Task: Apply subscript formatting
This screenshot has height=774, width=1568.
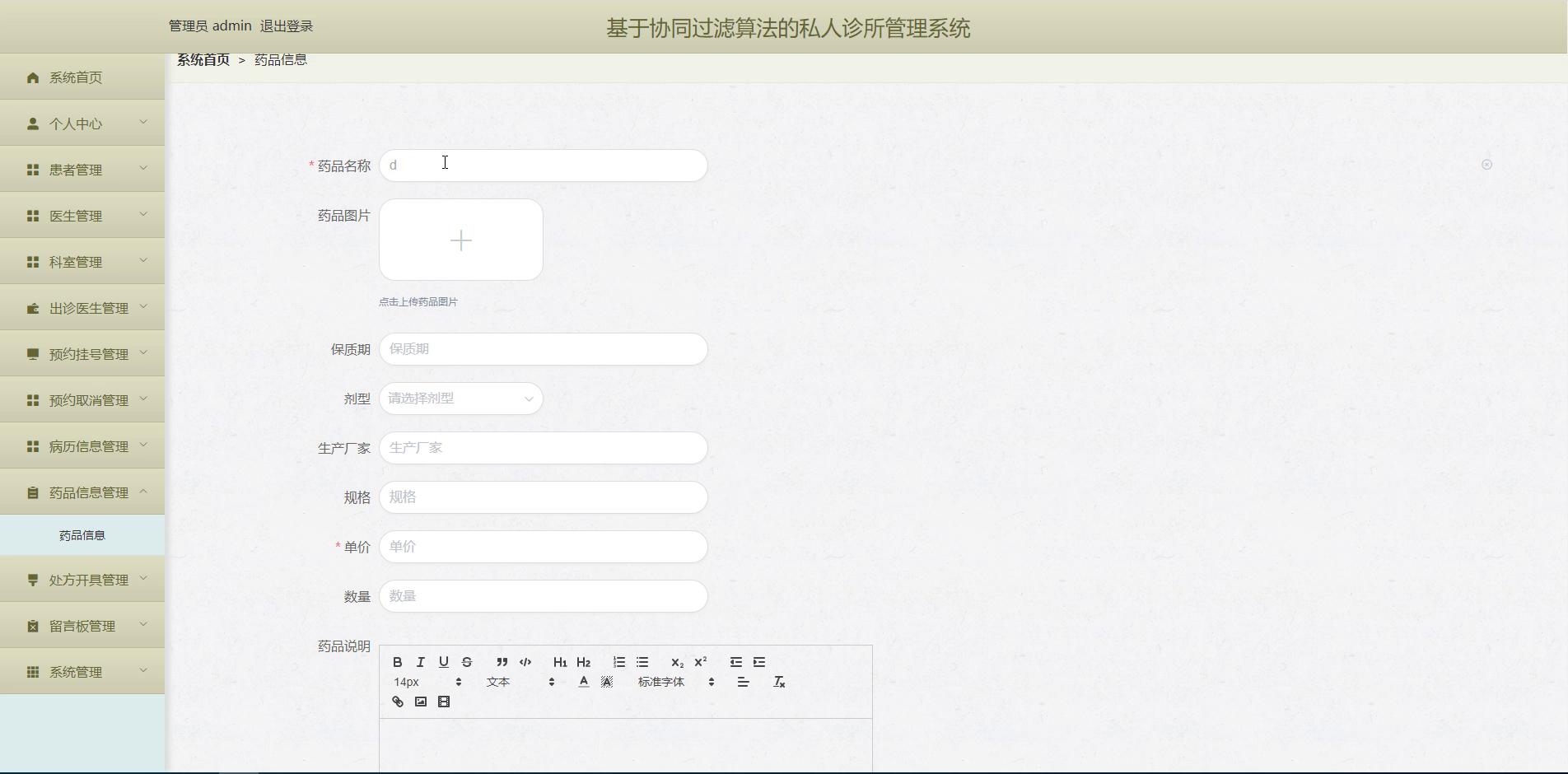Action: [677, 662]
